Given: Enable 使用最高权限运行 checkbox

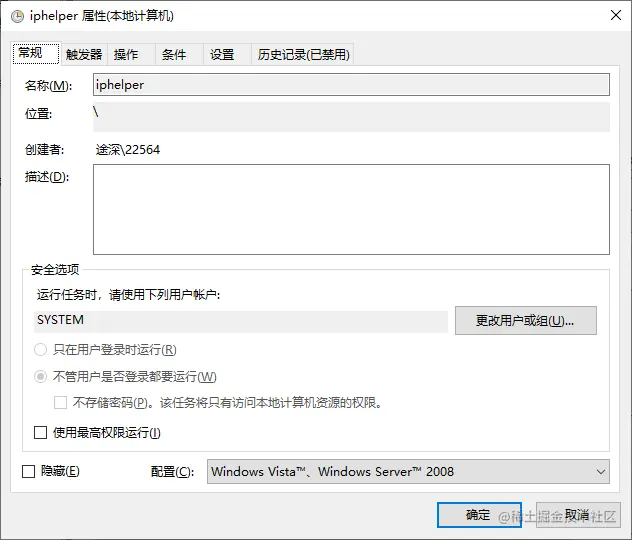Looking at the screenshot, I should pos(40,432).
